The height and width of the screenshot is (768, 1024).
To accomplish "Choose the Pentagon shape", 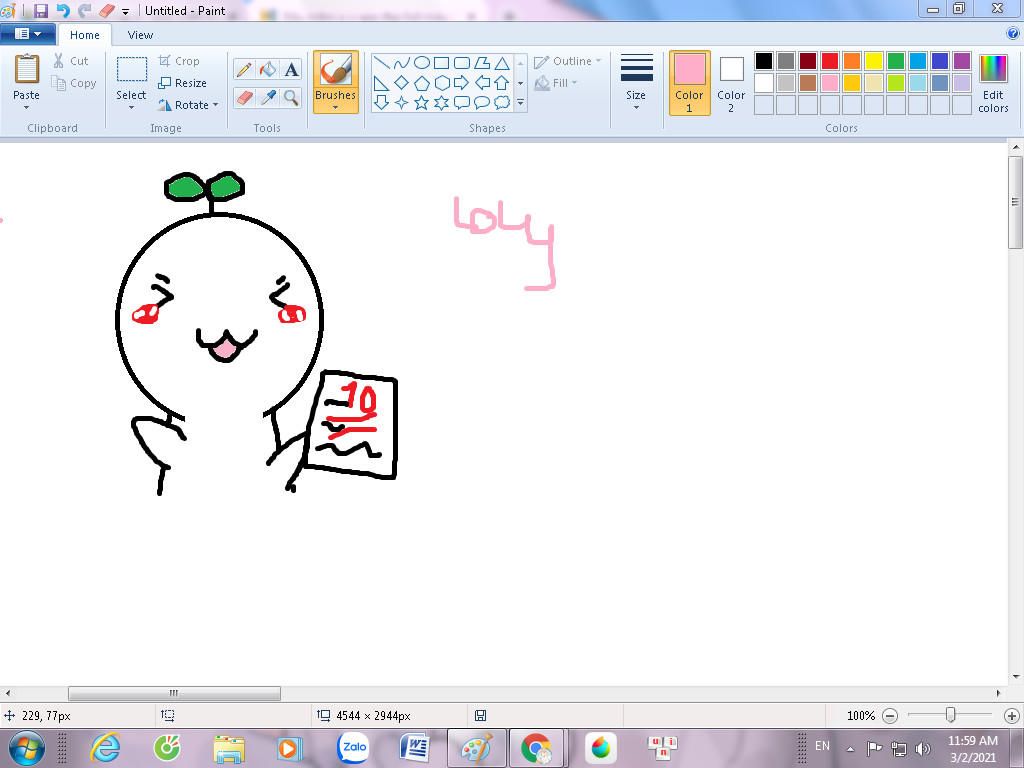I will [422, 83].
